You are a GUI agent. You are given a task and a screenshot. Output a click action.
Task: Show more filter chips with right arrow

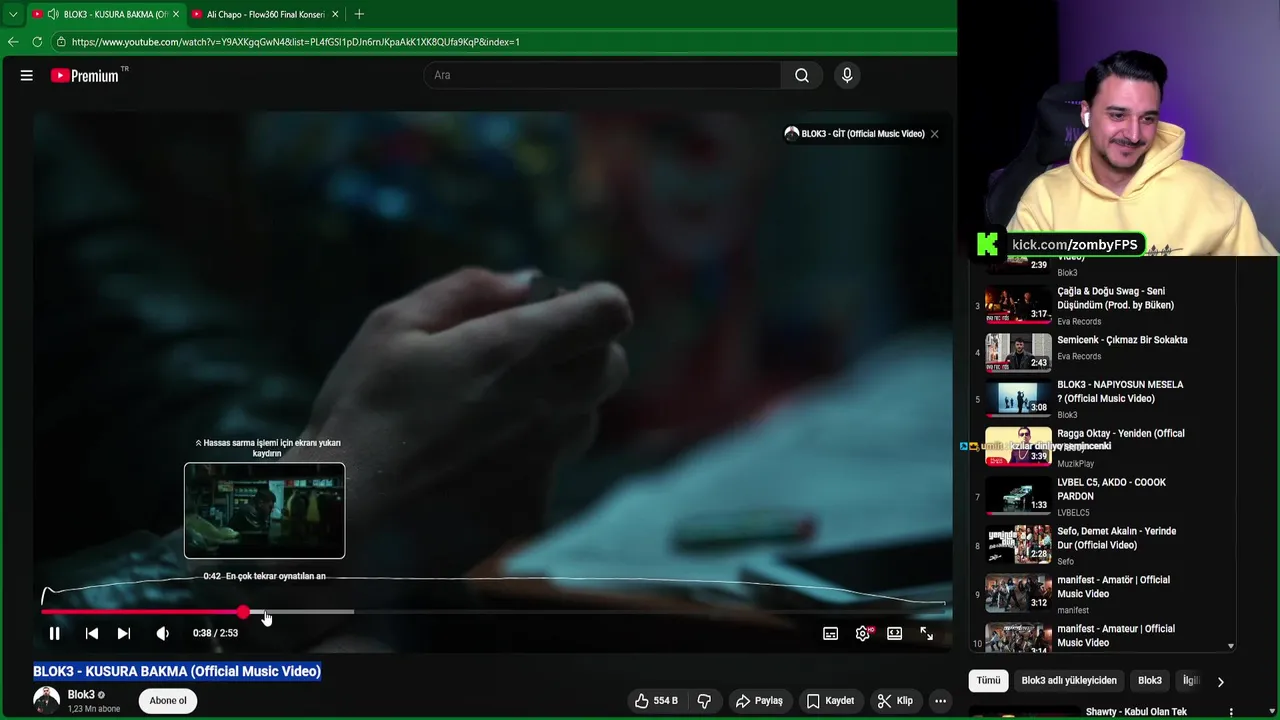[1220, 682]
